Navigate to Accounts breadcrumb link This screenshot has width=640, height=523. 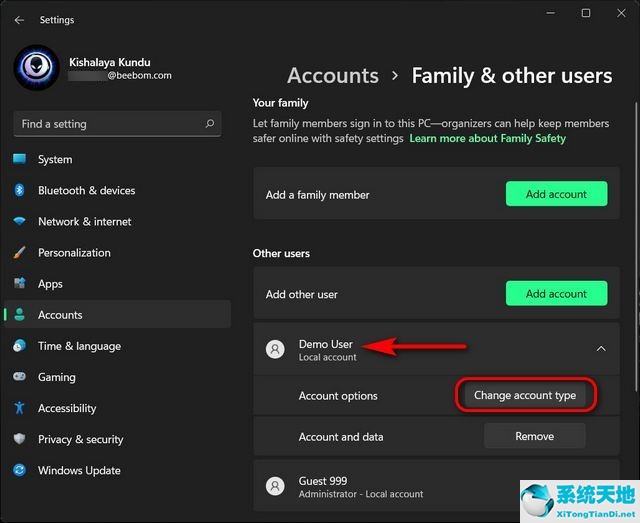332,76
